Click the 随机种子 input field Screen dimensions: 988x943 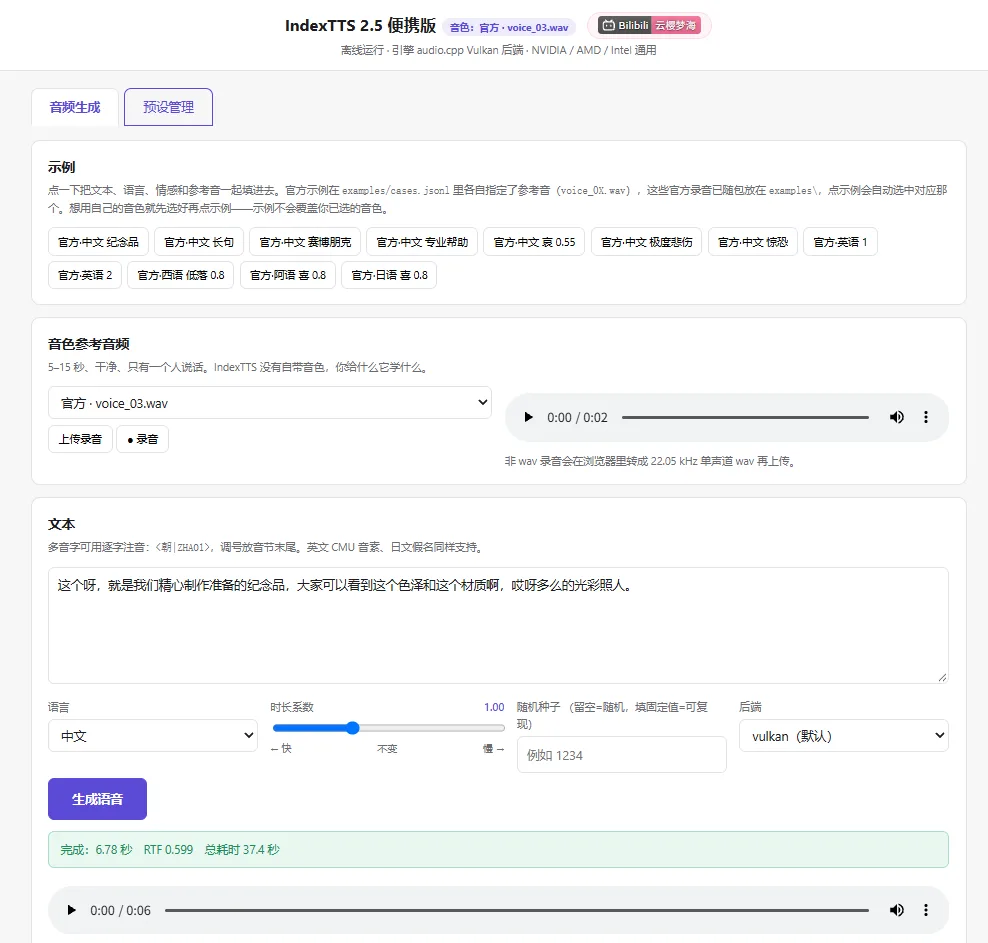[x=622, y=755]
